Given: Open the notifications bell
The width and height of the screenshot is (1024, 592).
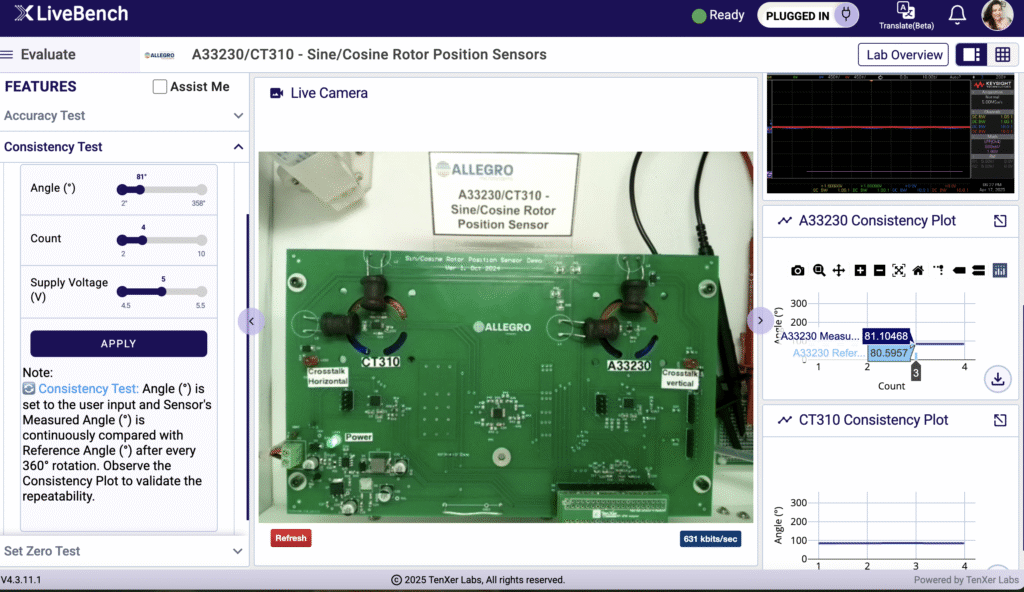Looking at the screenshot, I should (x=957, y=15).
